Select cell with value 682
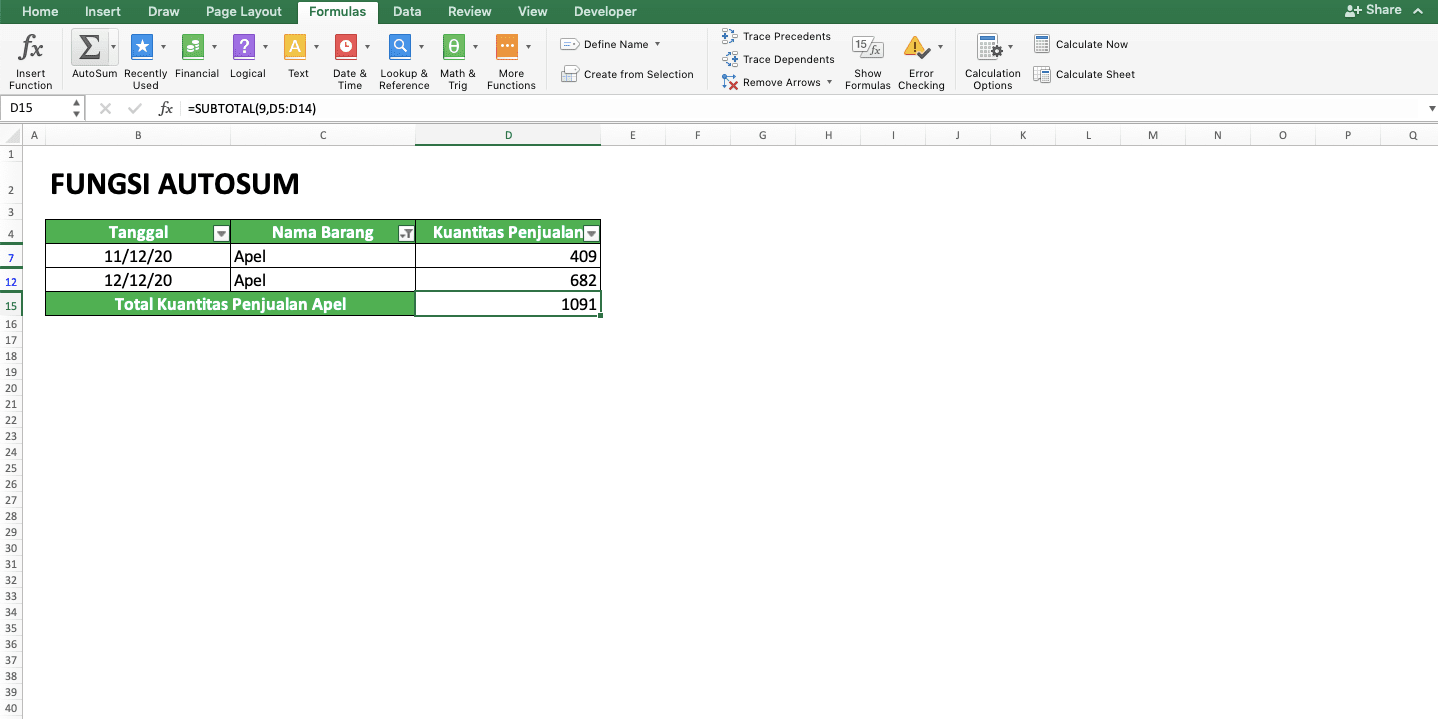The height and width of the screenshot is (719, 1438). [508, 280]
